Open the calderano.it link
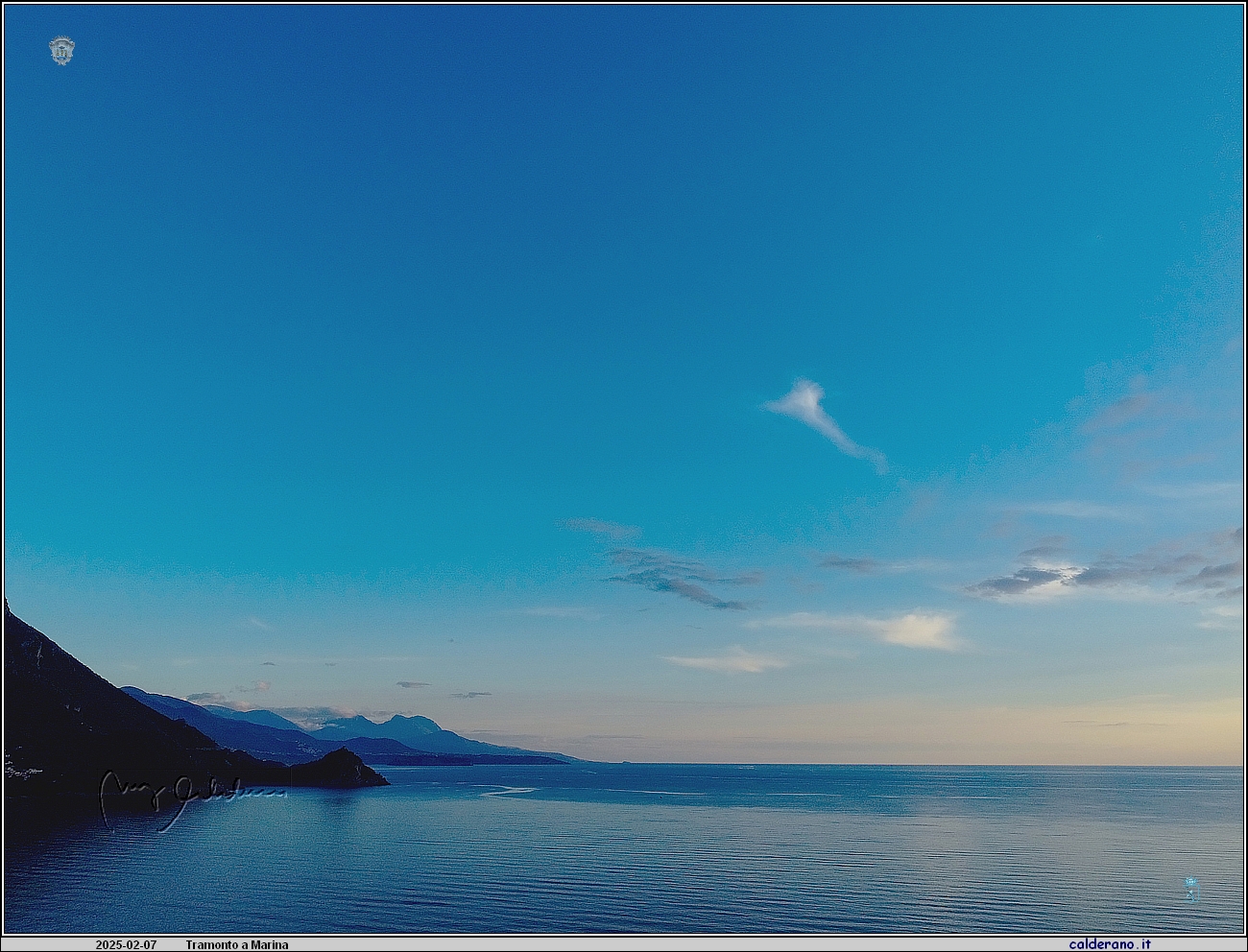This screenshot has height=952, width=1248. (x=1110, y=944)
